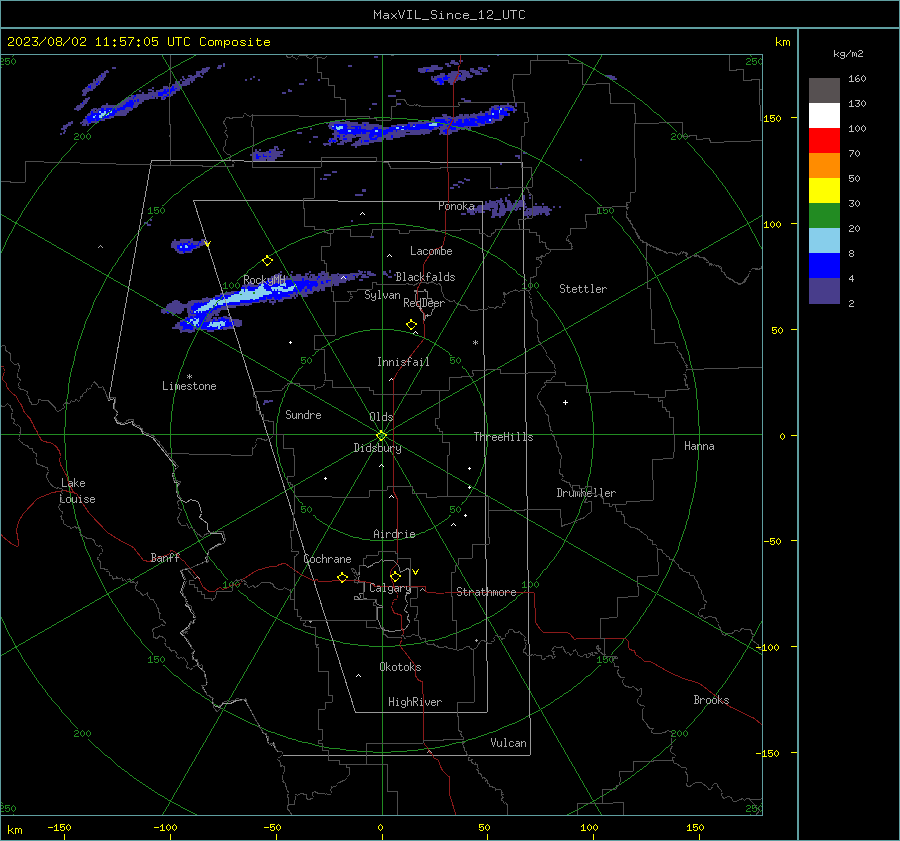Click the small blue echo cell northwest of RockyMH
Screen dimensions: 900x841
(x=187, y=246)
